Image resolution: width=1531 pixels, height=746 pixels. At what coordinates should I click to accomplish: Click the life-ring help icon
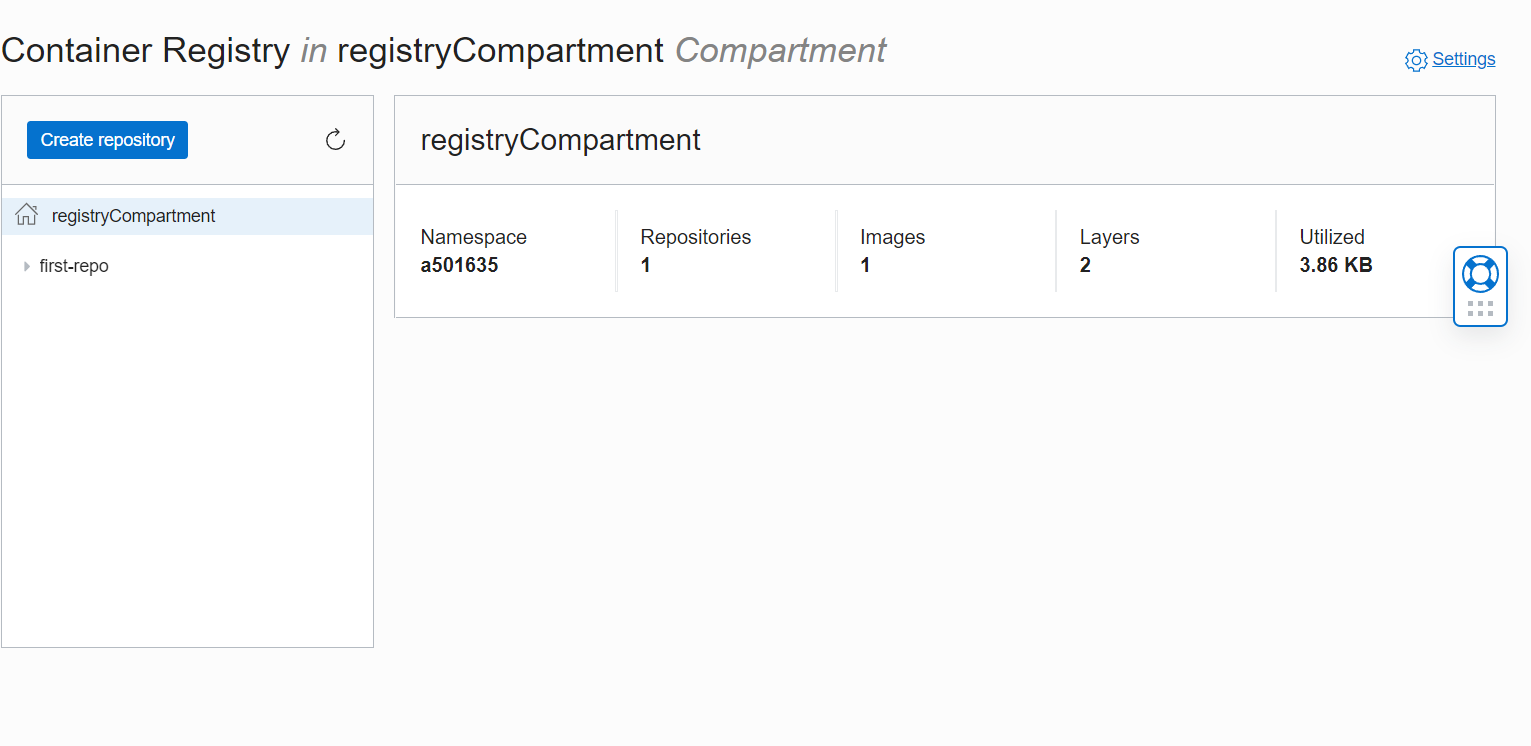[1480, 272]
